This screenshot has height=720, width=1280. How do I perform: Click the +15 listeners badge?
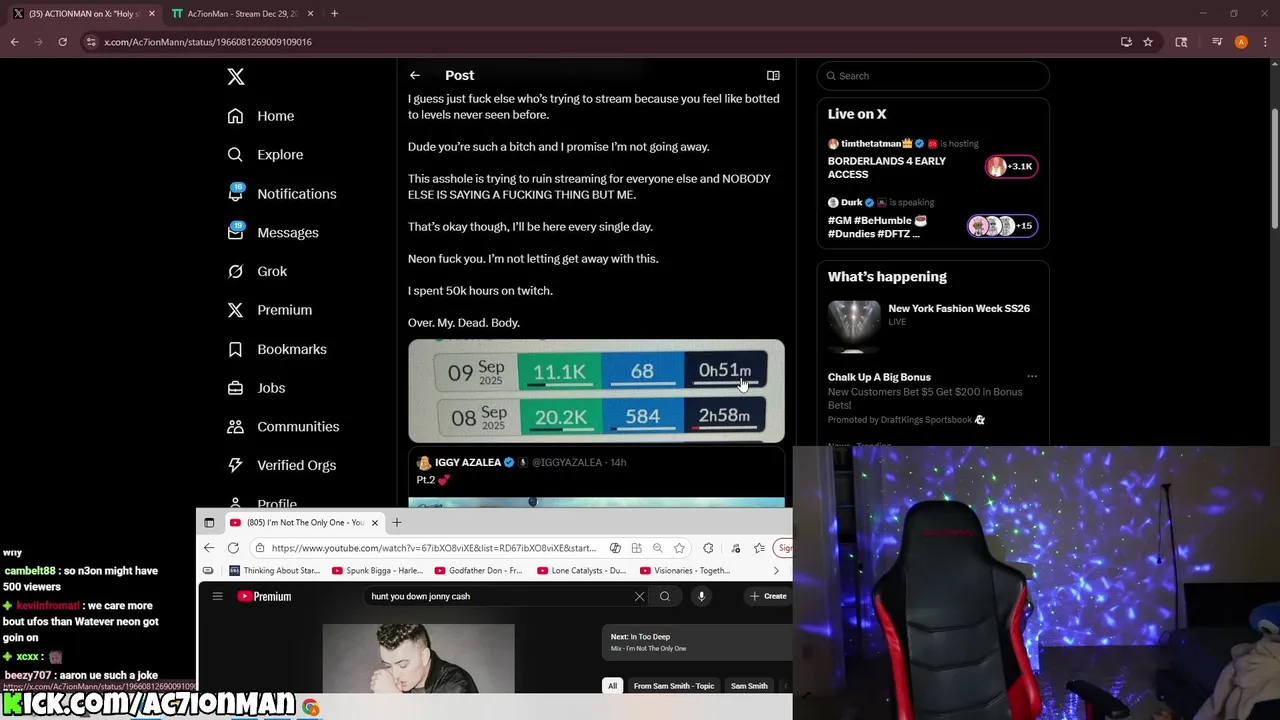tap(1002, 226)
